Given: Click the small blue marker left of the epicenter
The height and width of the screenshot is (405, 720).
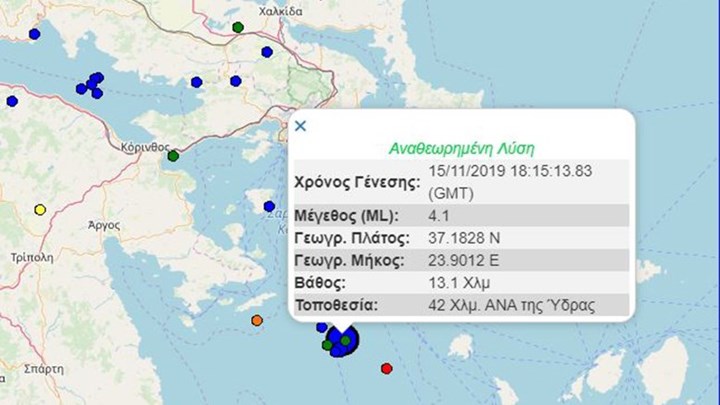Looking at the screenshot, I should point(322,327).
